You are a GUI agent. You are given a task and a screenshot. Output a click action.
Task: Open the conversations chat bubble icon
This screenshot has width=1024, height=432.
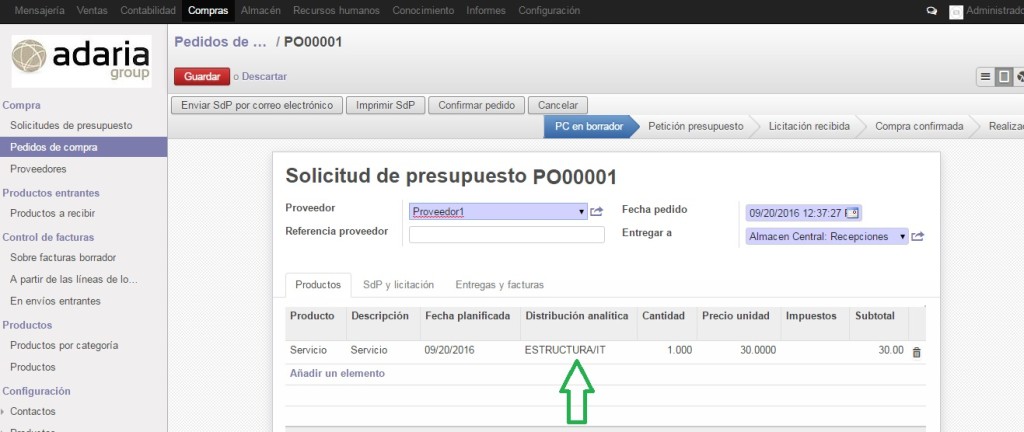[x=932, y=11]
